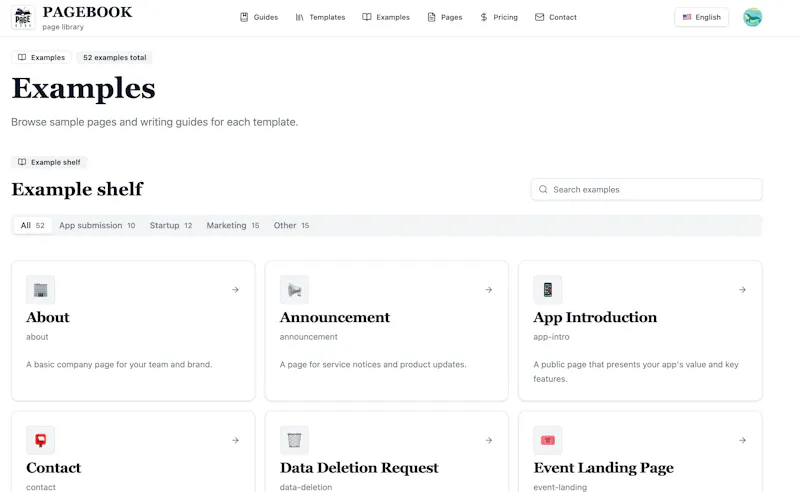Click the 'about' slug text

point(37,337)
